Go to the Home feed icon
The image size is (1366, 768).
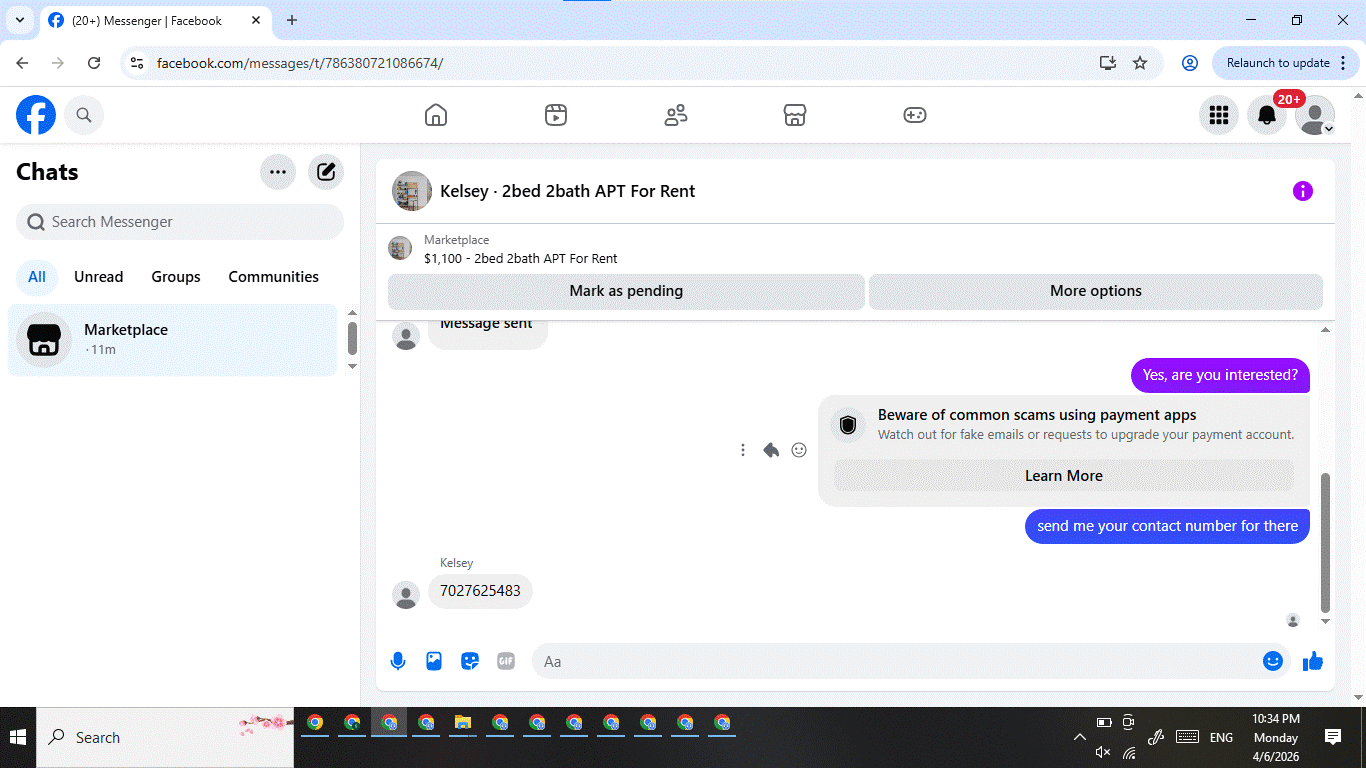pos(436,115)
